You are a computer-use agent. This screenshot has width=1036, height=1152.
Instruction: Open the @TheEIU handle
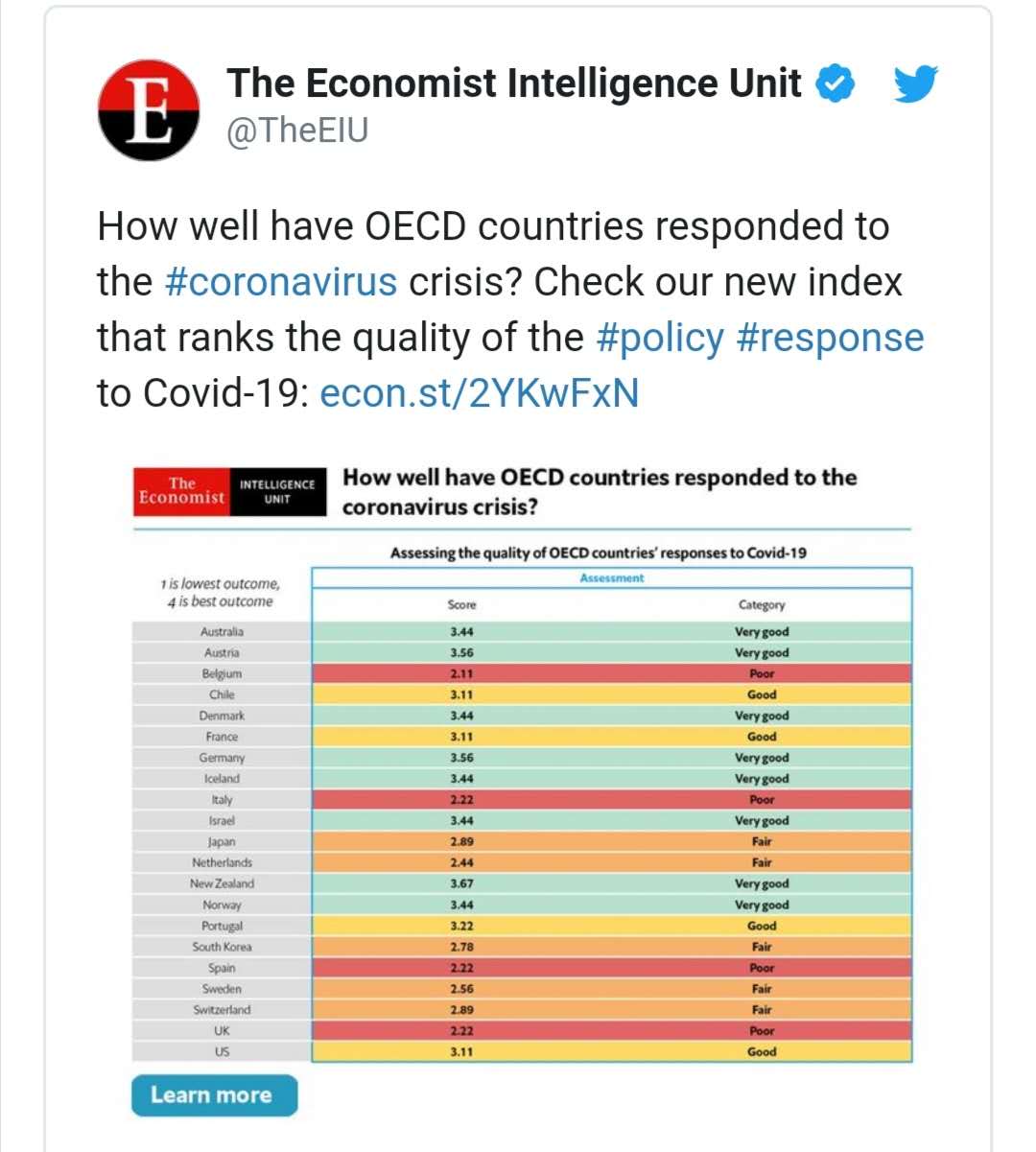click(297, 129)
